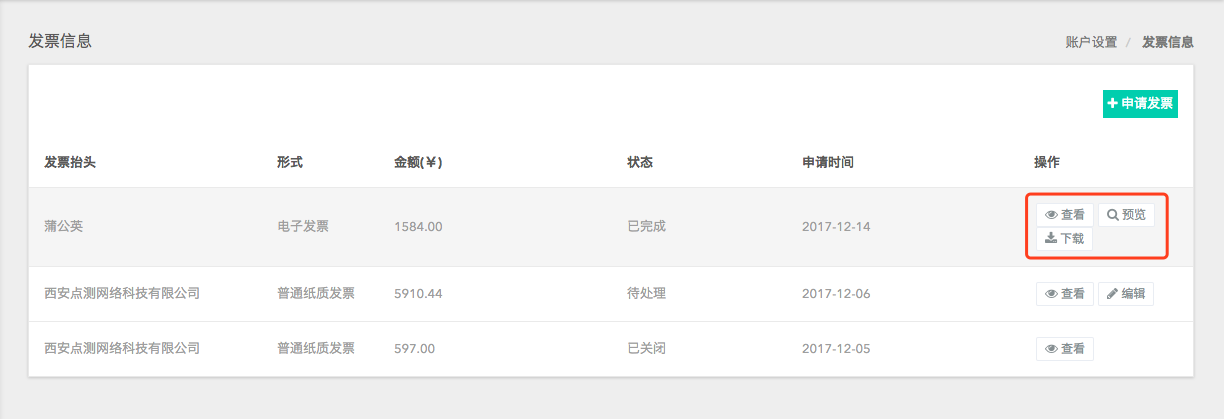The height and width of the screenshot is (419, 1224).
Task: Click the 申请发票 apply invoice button
Action: 1140,104
